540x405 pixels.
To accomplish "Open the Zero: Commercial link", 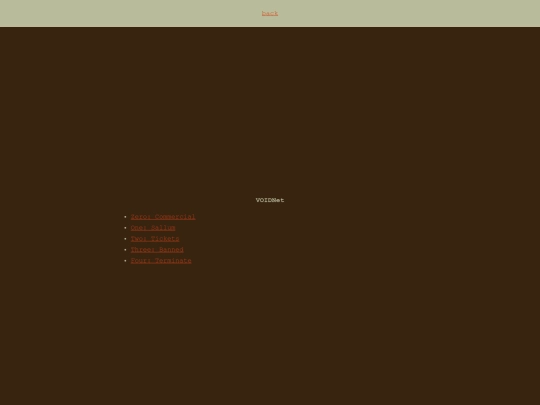I will 163,217.
